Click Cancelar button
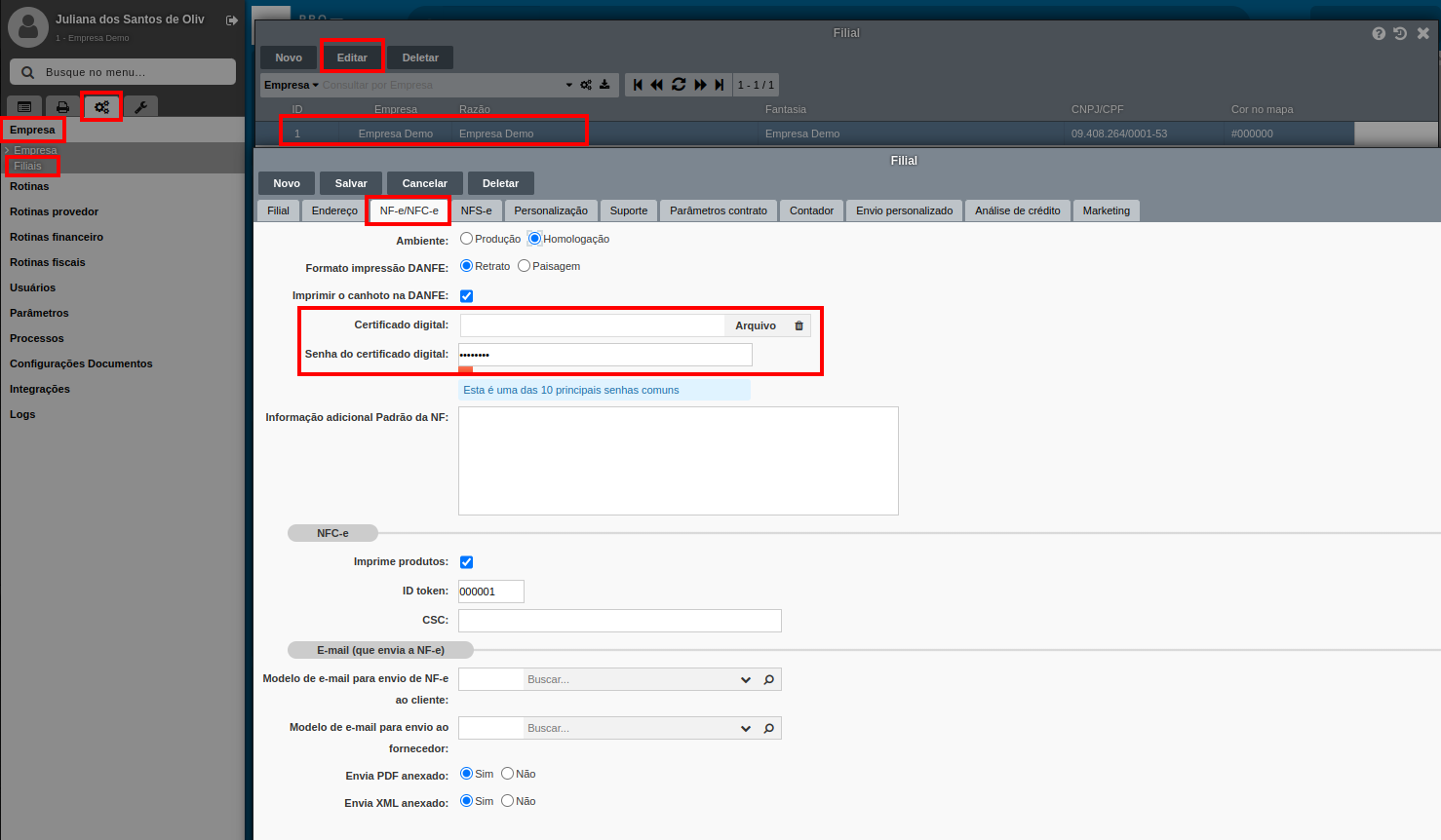Image resolution: width=1441 pixels, height=840 pixels. click(x=425, y=183)
